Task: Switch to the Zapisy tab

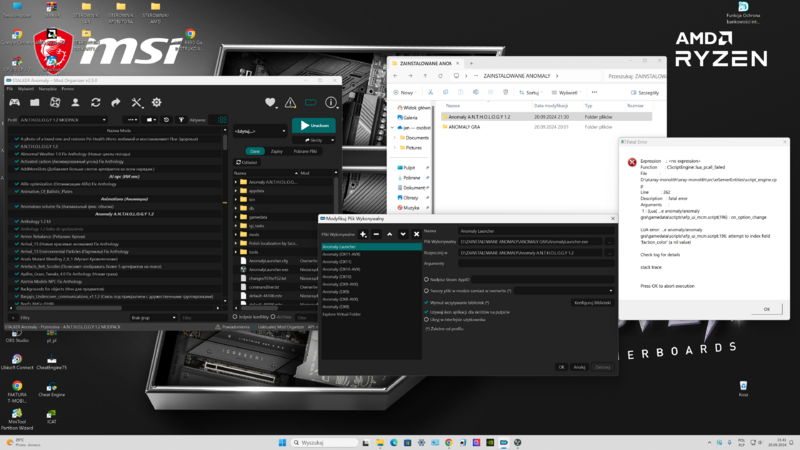Action: pyautogui.click(x=276, y=151)
